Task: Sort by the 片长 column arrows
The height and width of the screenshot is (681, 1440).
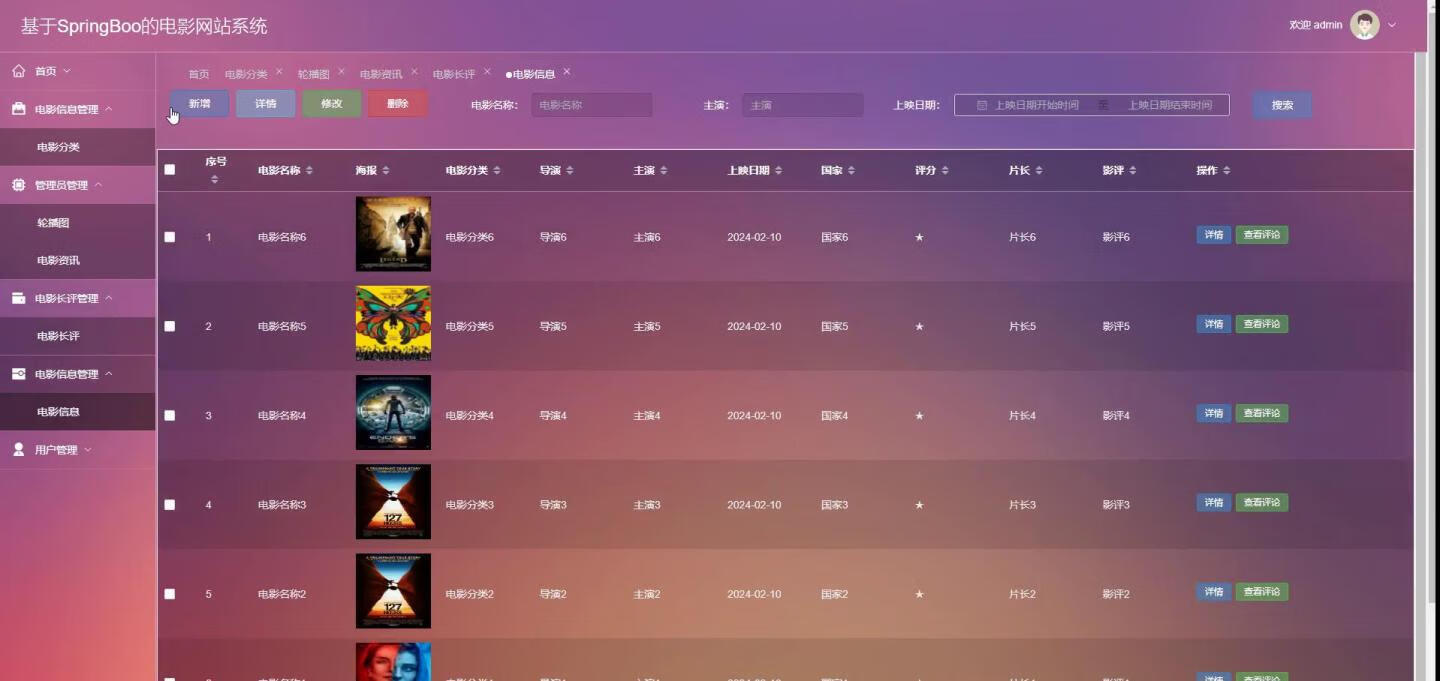Action: point(1039,171)
